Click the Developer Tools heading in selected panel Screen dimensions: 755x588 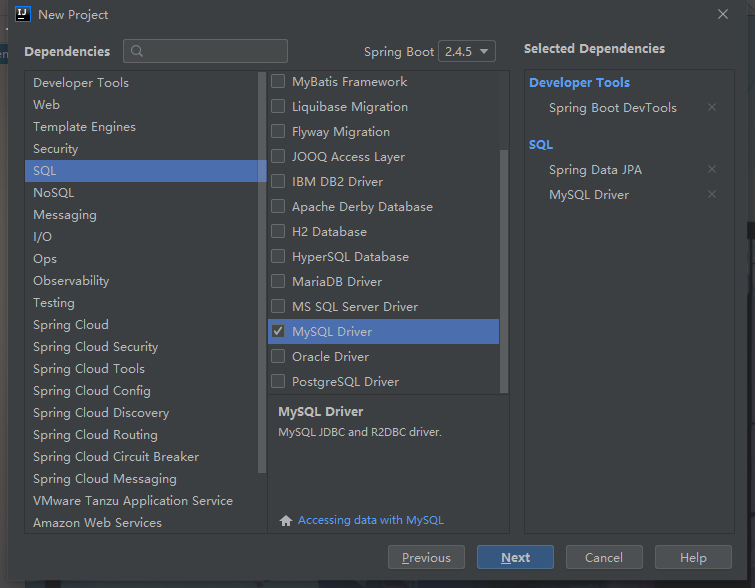[579, 83]
